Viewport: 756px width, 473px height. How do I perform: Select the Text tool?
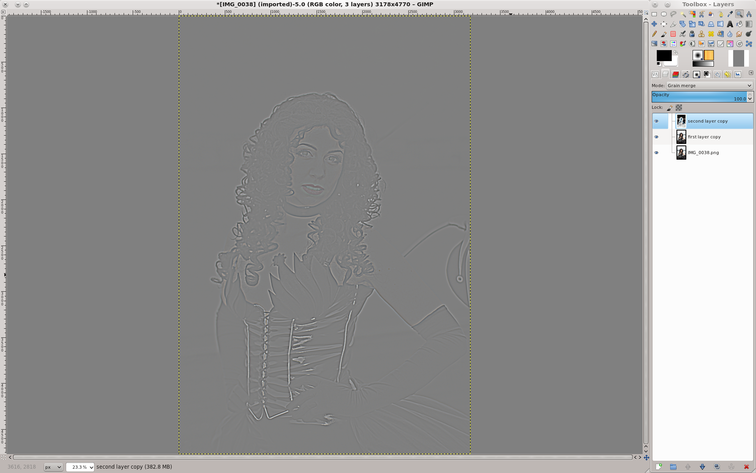coord(730,24)
